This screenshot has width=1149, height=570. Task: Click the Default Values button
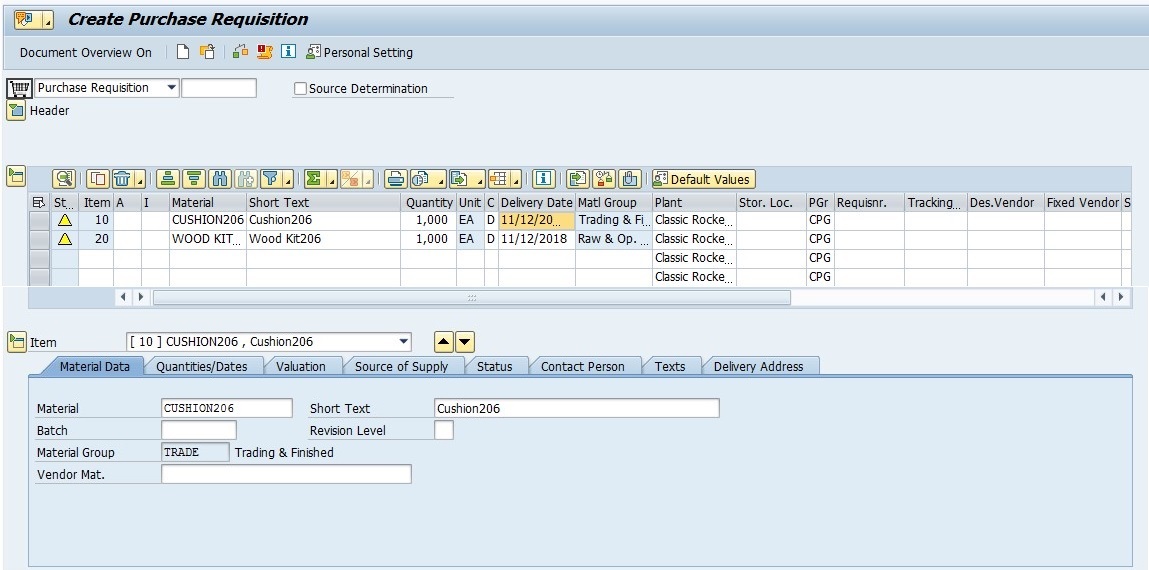click(703, 179)
